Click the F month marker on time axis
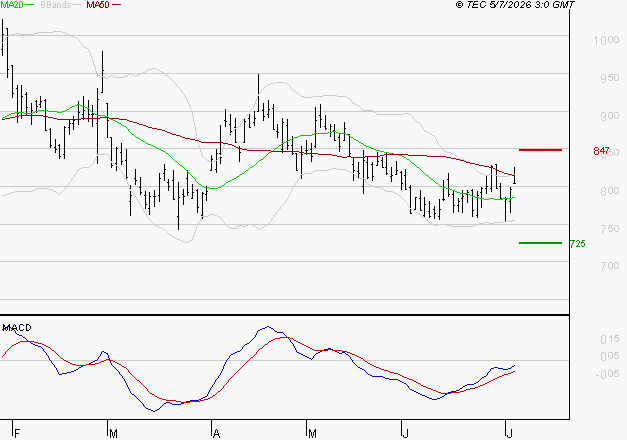Viewport: 627px width, 440px height. coord(17,433)
